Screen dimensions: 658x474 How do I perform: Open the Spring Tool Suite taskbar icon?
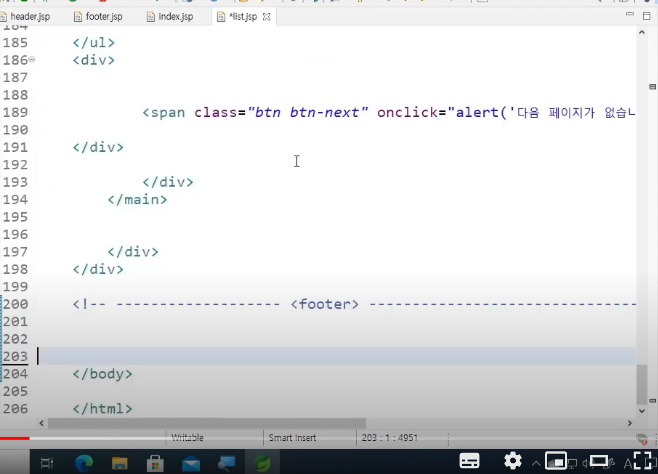click(262, 463)
